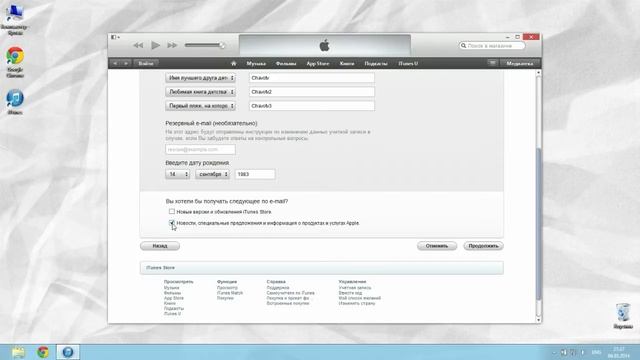The width and height of the screenshot is (640, 360).
Task: Click the list icon beside Медиатека
Action: (x=493, y=63)
